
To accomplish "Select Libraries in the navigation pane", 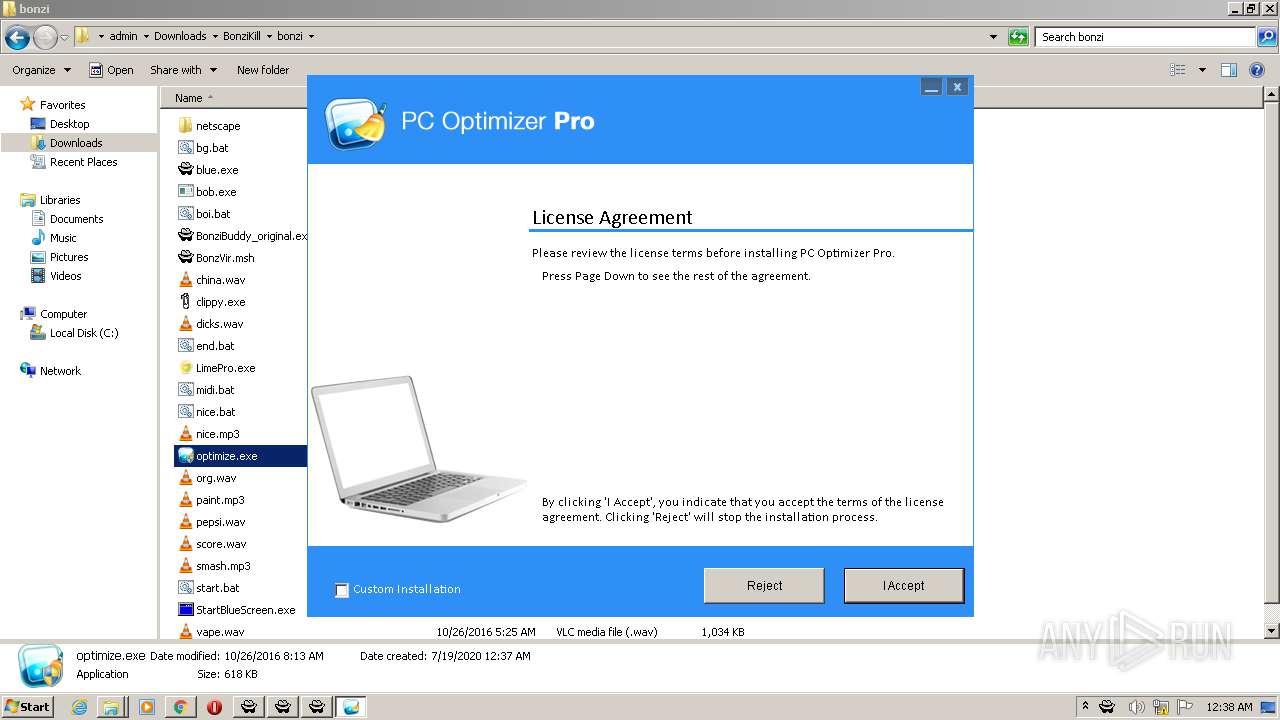I will 60,200.
